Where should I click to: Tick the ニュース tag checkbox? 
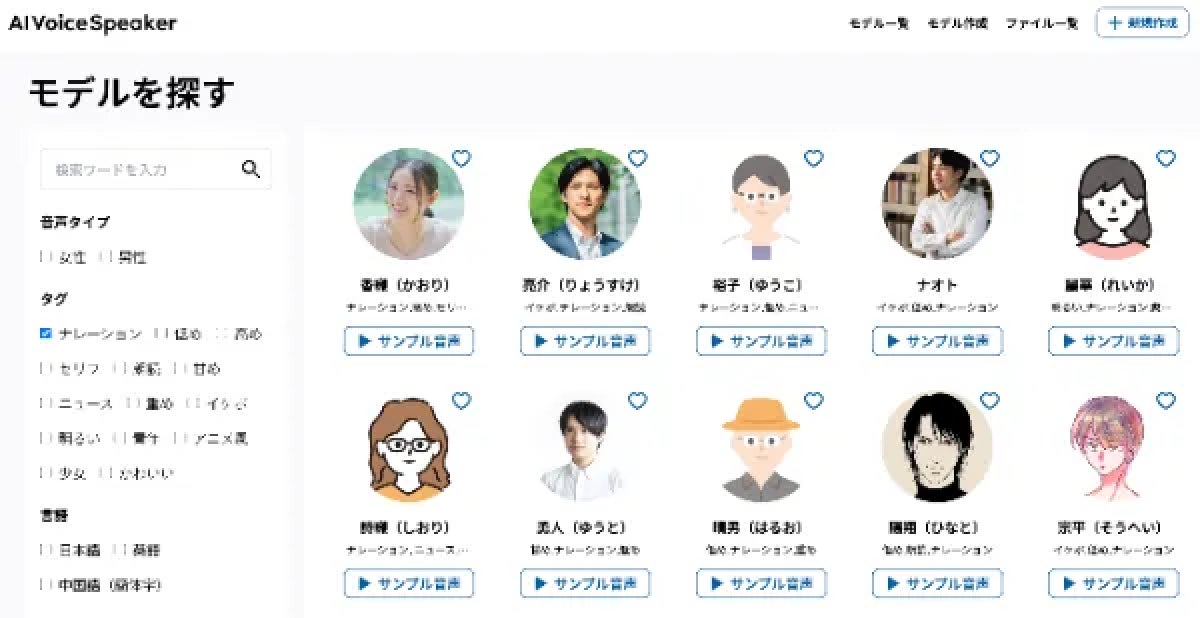click(46, 403)
